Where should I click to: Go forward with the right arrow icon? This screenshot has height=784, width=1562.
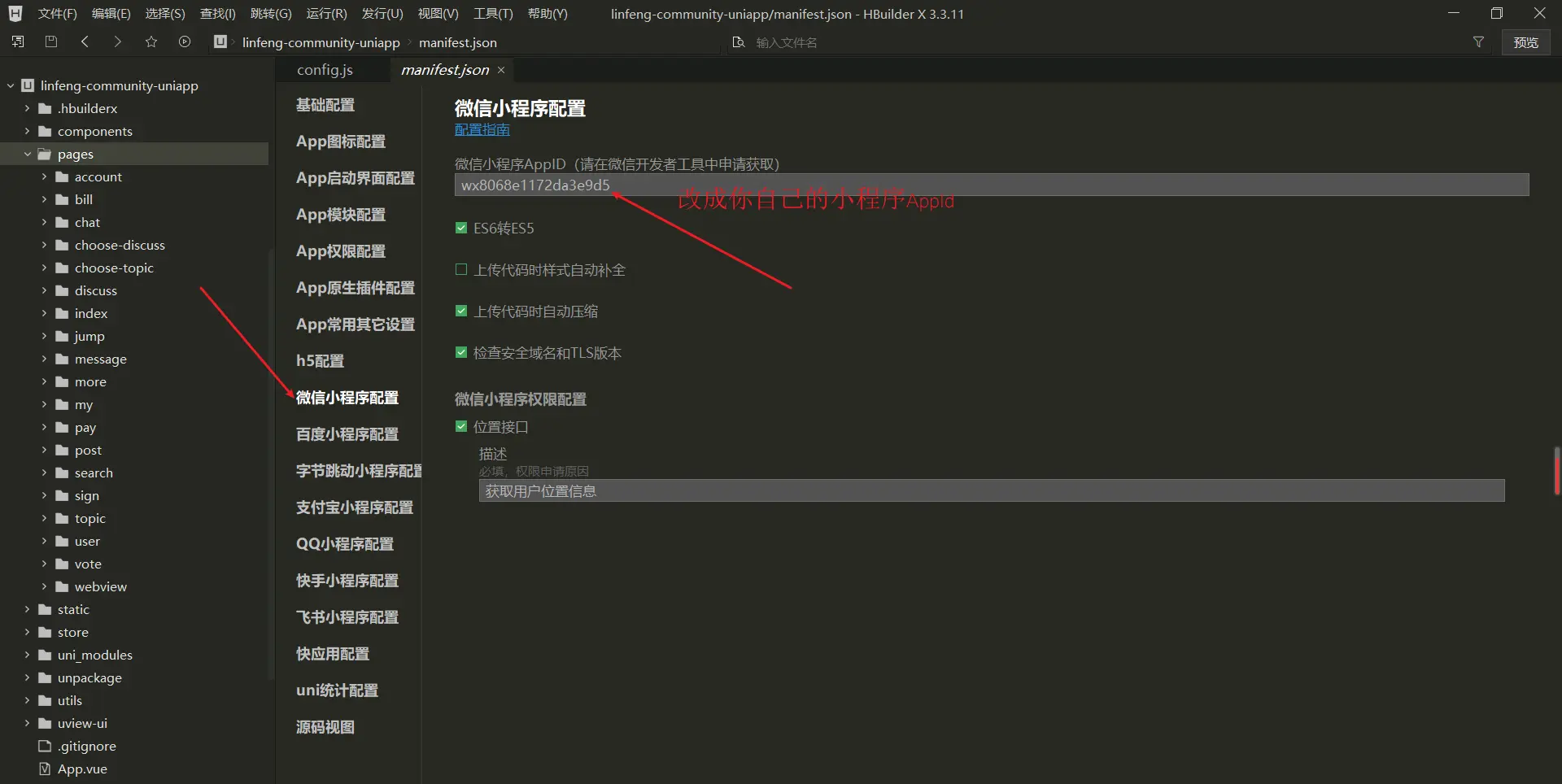click(118, 41)
